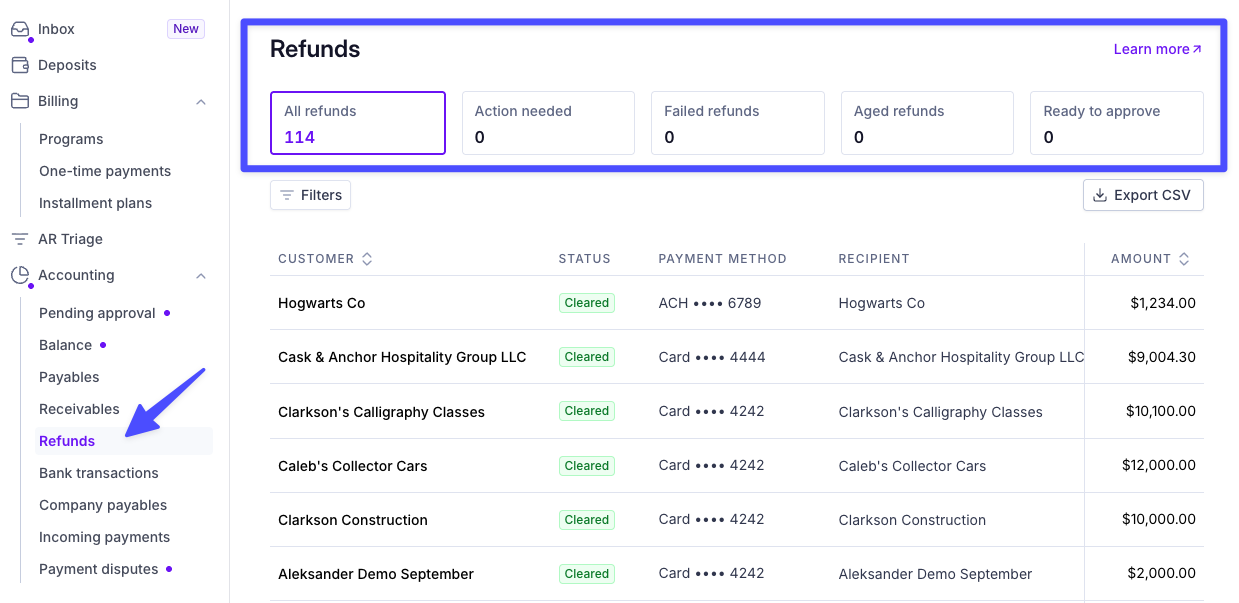Image resolution: width=1239 pixels, height=603 pixels.
Task: Select the Ready to approve card
Action: [x=1117, y=123]
